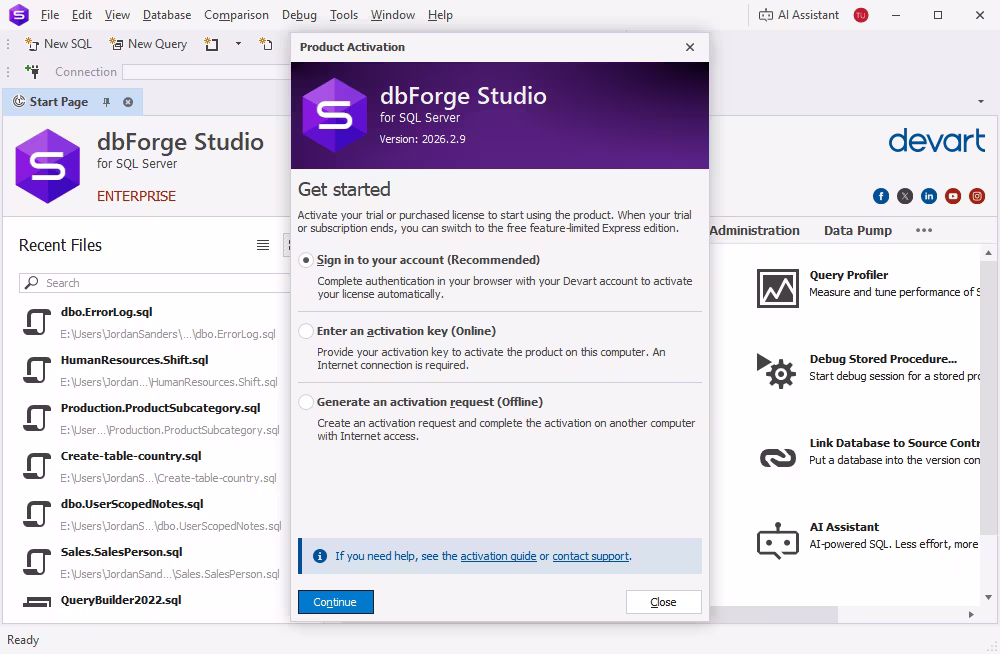This screenshot has width=1000, height=654.
Task: Click the Connection combo box field
Action: coord(207,71)
